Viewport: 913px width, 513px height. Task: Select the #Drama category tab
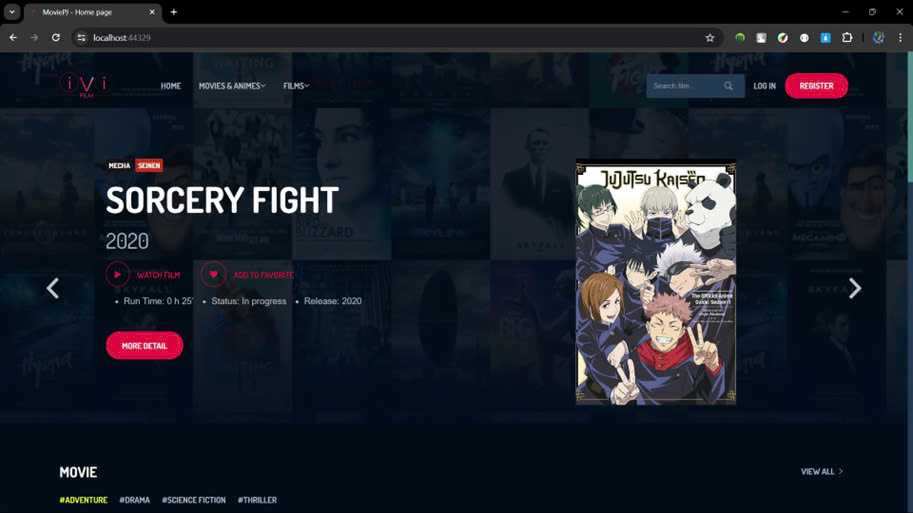tap(135, 500)
